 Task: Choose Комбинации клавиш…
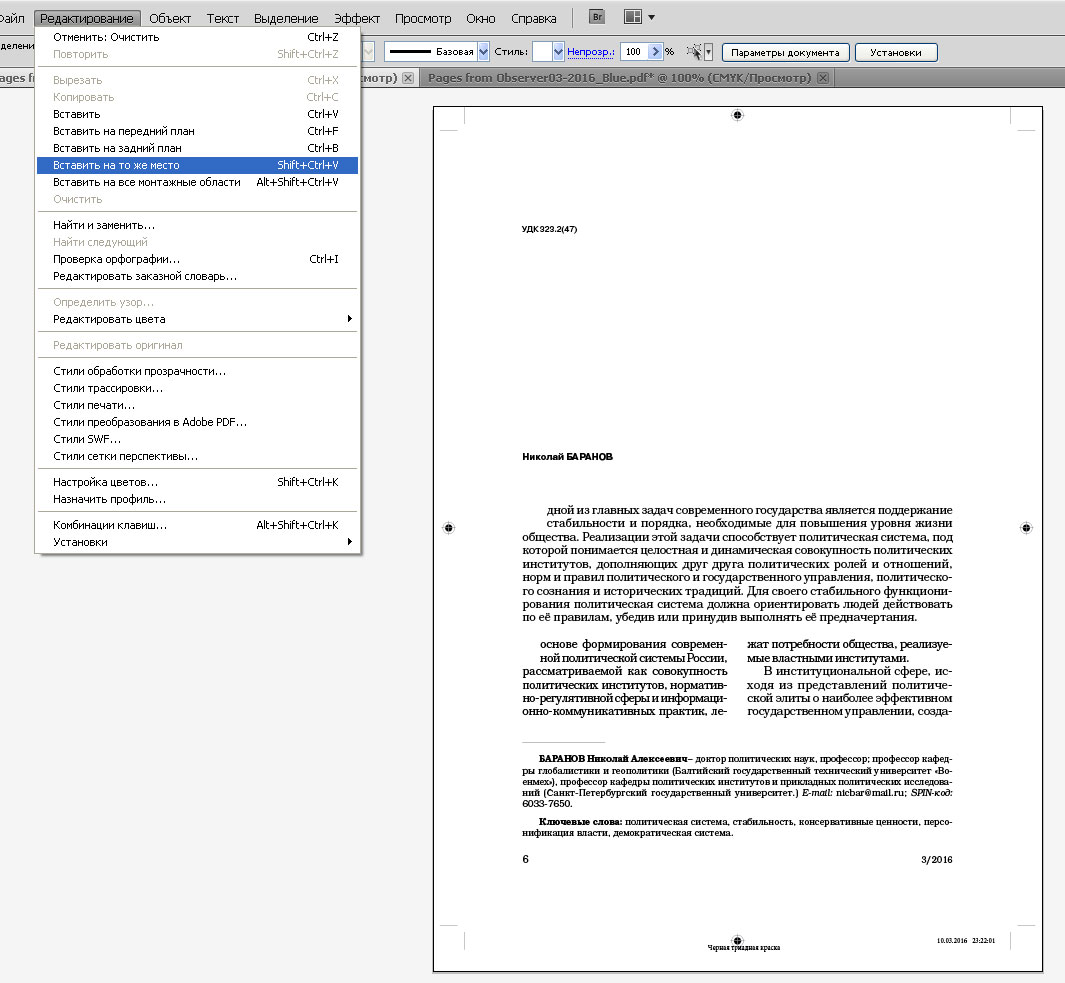pyautogui.click(x=197, y=525)
